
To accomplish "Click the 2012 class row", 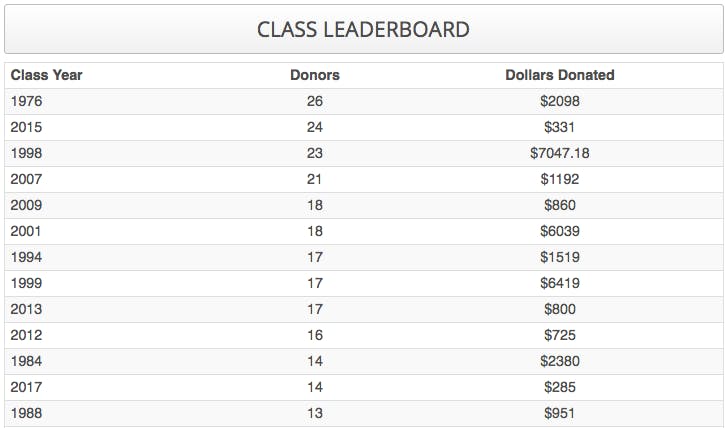I will point(27,335).
